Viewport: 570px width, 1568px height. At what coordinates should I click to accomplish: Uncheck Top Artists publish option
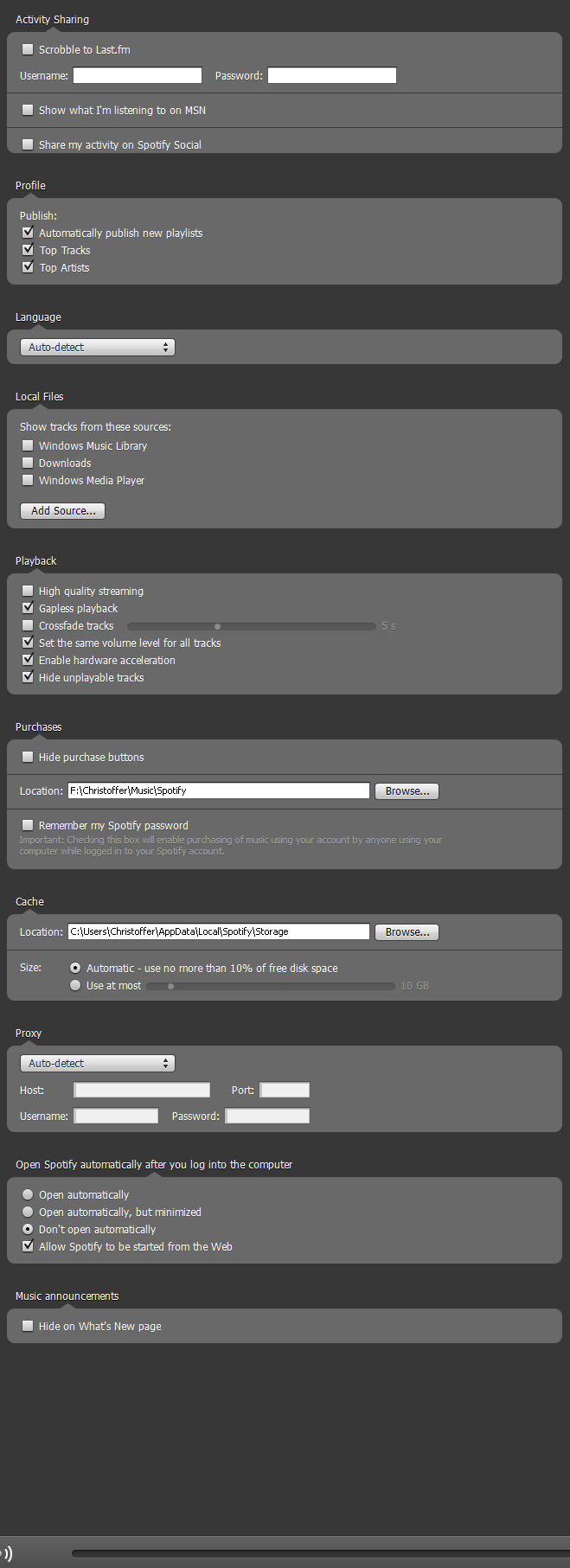[x=28, y=267]
